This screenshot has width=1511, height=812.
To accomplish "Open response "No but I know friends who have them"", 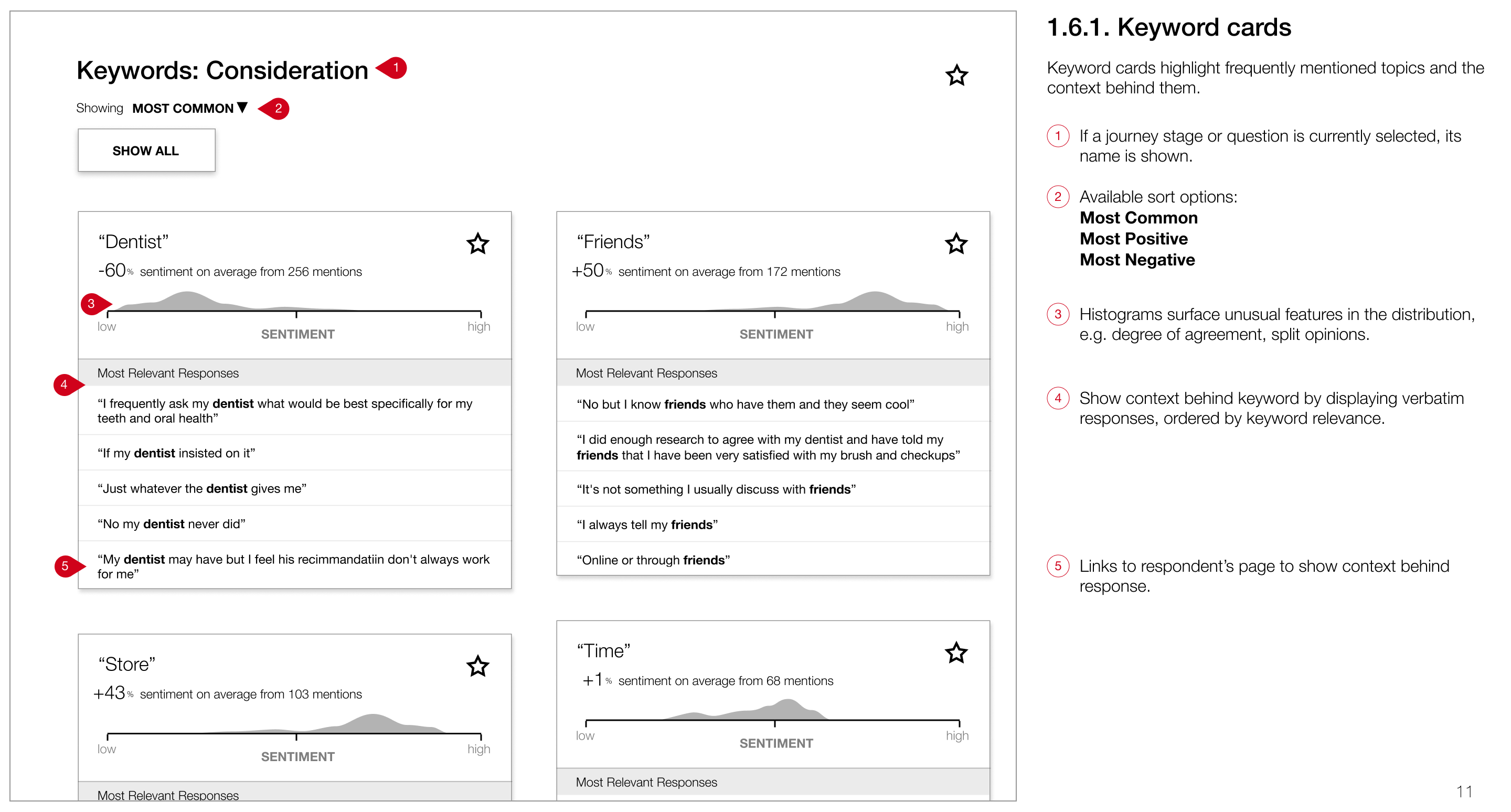I will [x=773, y=404].
